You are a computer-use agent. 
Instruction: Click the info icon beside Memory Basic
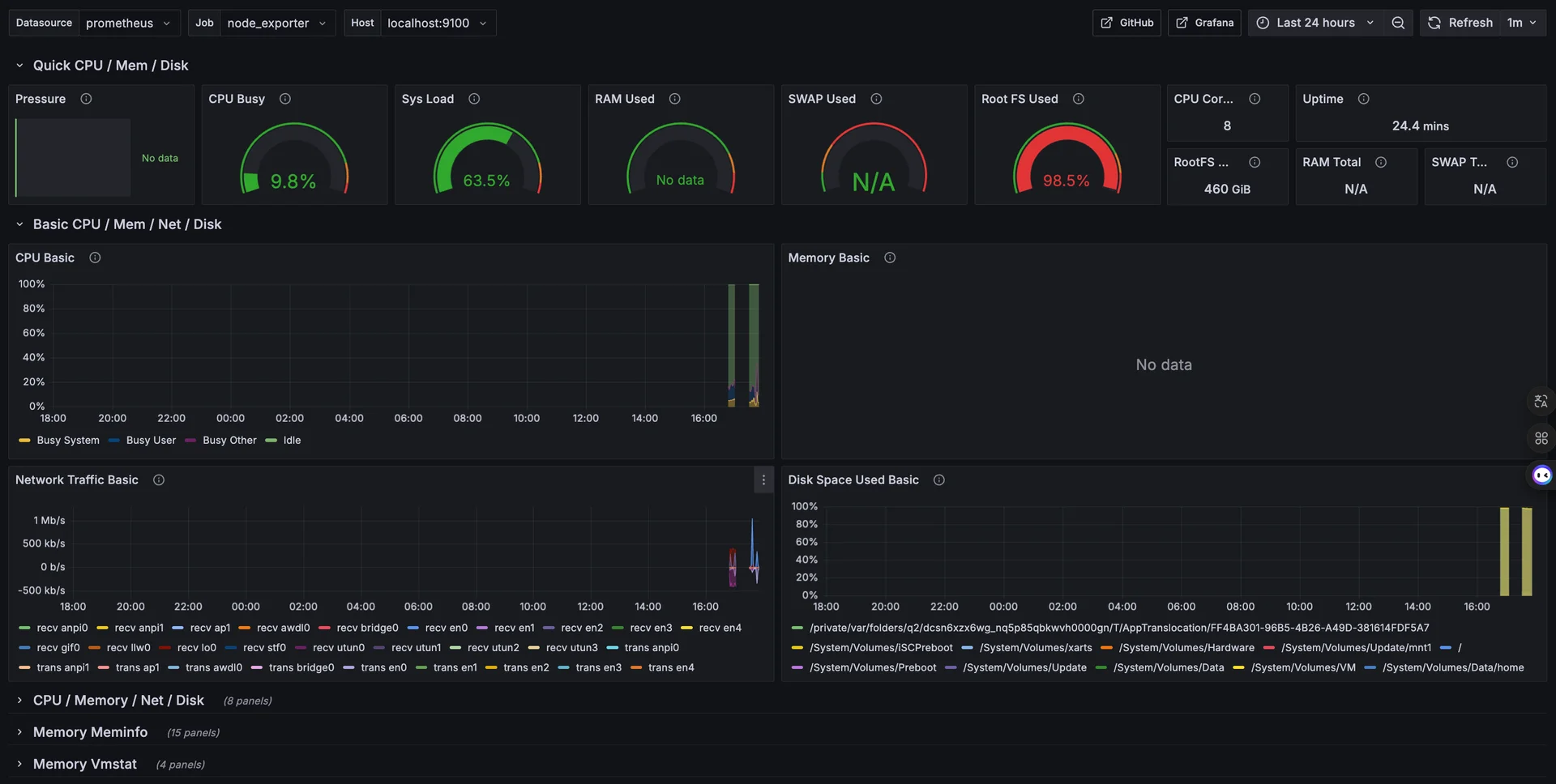click(890, 258)
